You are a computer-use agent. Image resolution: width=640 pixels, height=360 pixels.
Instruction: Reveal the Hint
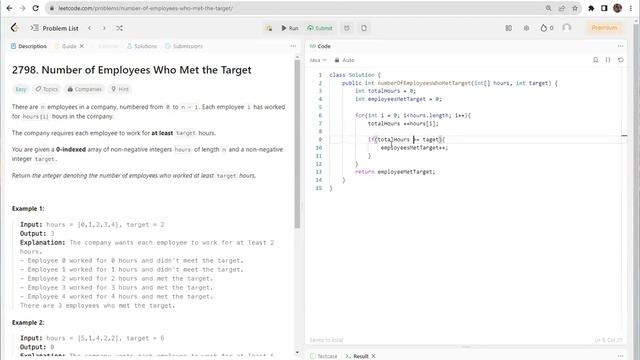(120, 89)
